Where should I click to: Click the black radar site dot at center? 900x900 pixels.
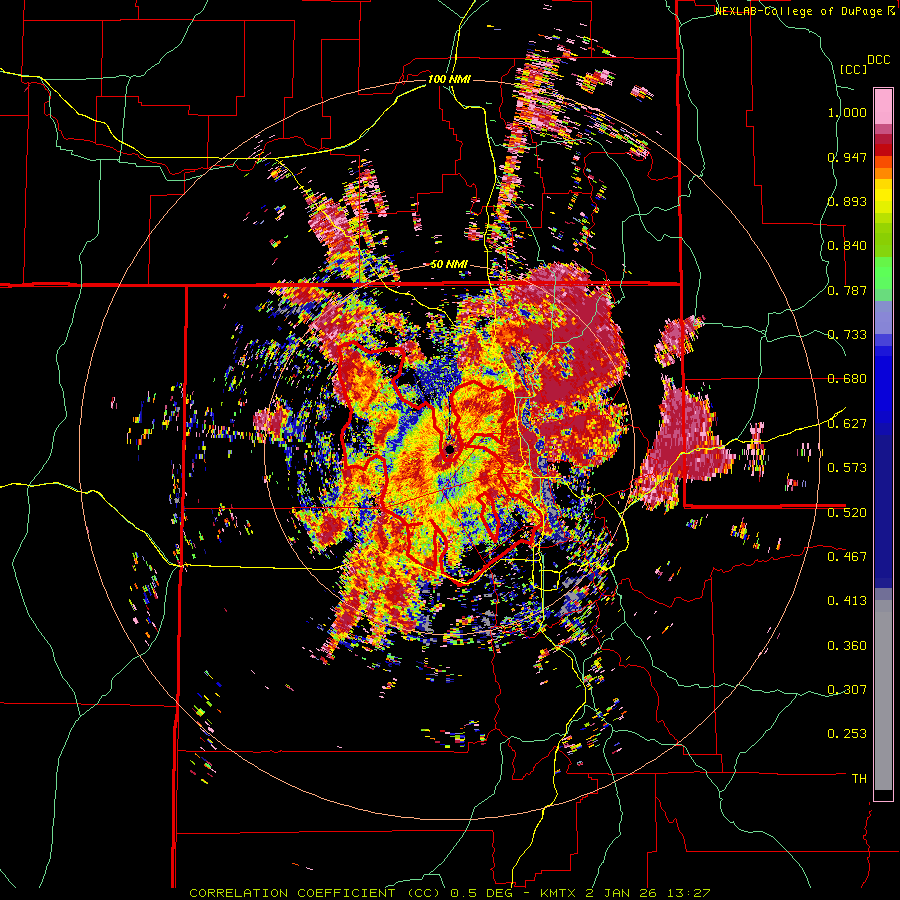pyautogui.click(x=449, y=449)
